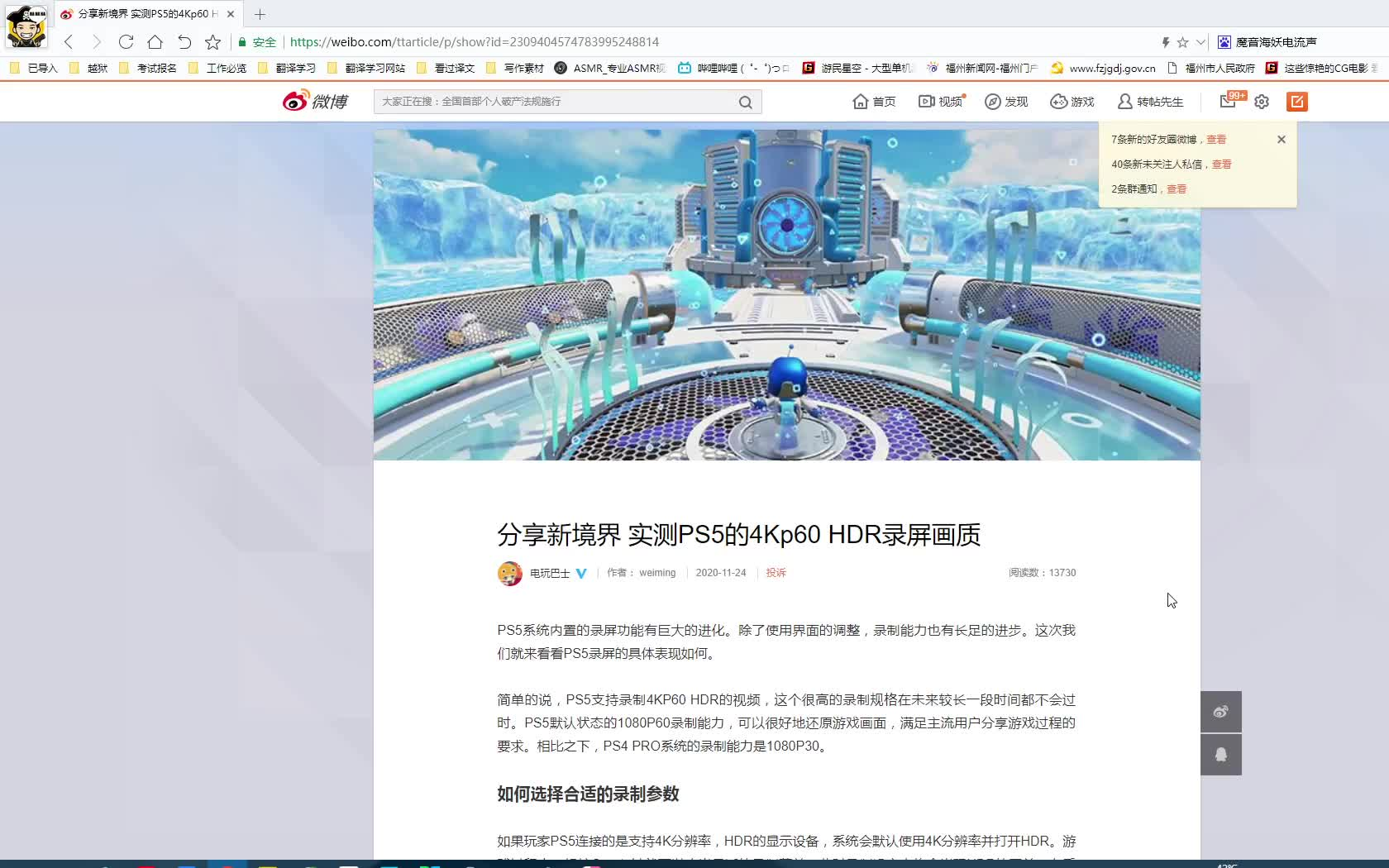The height and width of the screenshot is (868, 1389).
Task: Reload the page with refresh icon
Action: (x=126, y=42)
